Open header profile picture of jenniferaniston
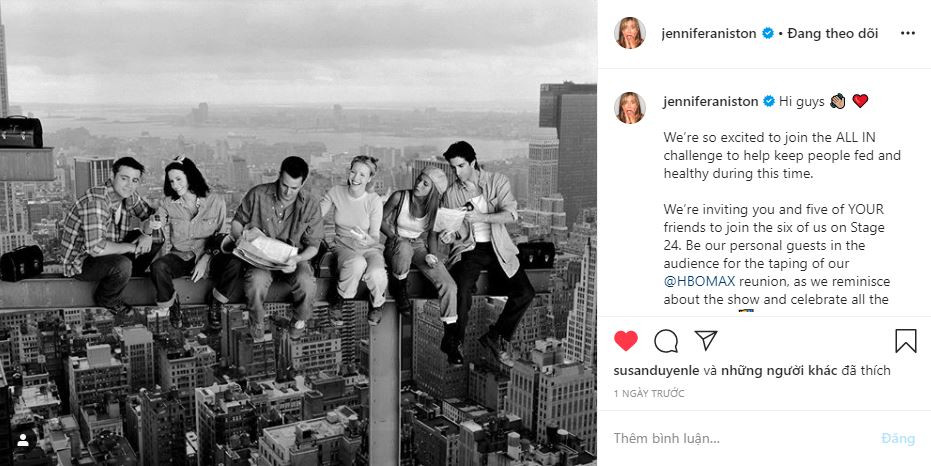 [629, 33]
